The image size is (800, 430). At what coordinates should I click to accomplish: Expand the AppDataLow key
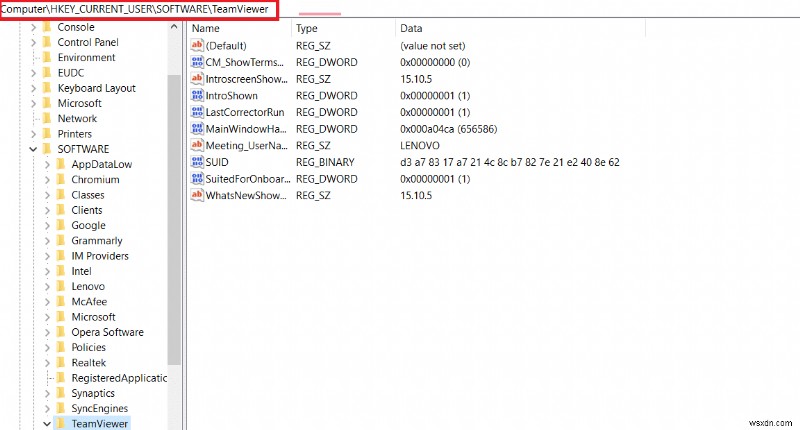click(x=47, y=164)
